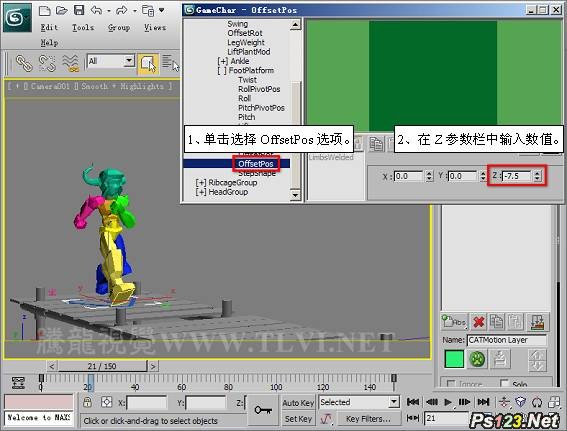Select the Select and Link chain tool
This screenshot has width=567, height=431.
tap(24, 63)
